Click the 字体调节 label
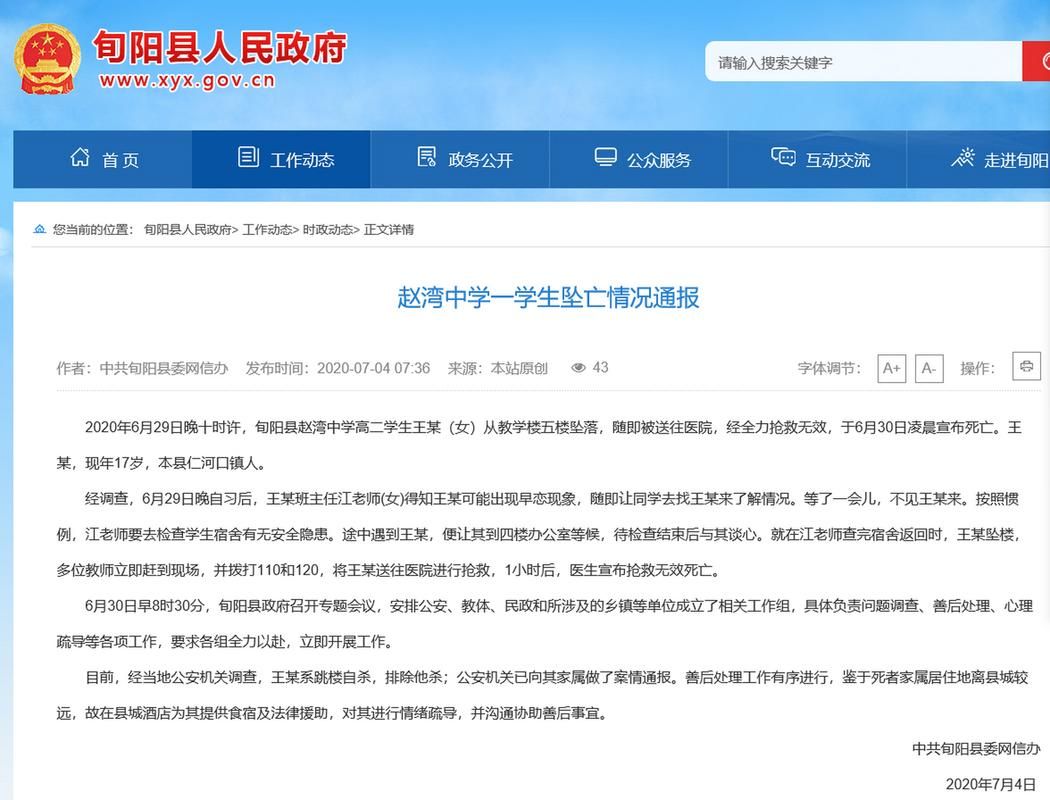 click(828, 368)
